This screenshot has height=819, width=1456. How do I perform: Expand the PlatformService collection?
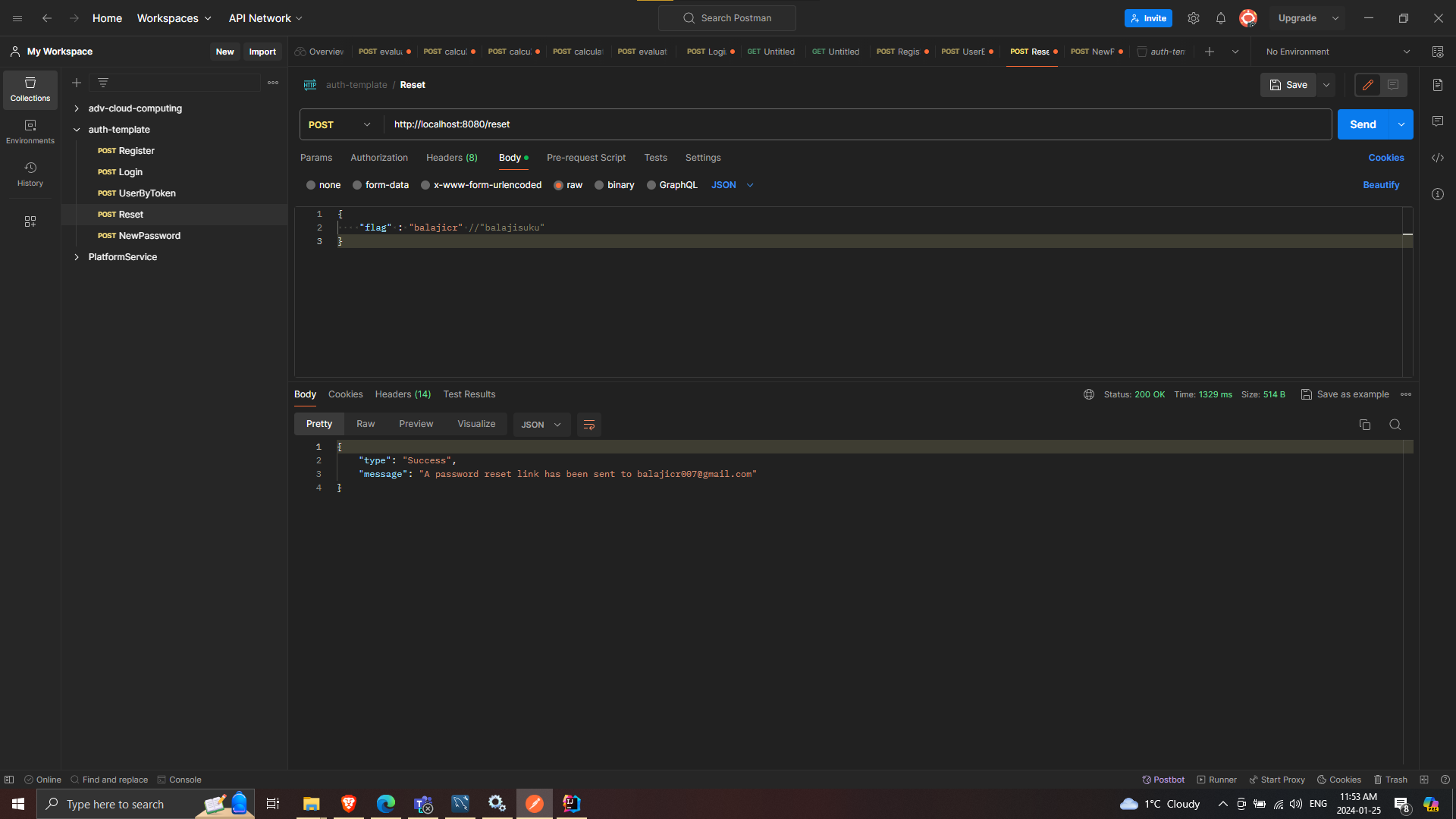pos(77,257)
